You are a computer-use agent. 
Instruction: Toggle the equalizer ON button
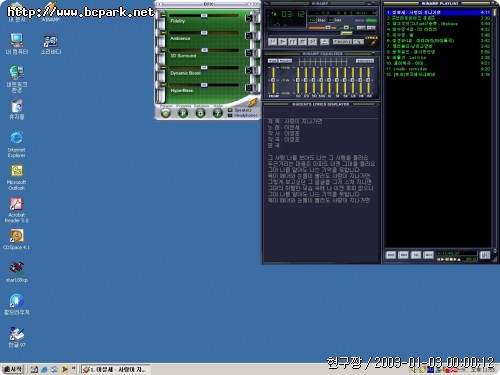pyautogui.click(x=272, y=61)
